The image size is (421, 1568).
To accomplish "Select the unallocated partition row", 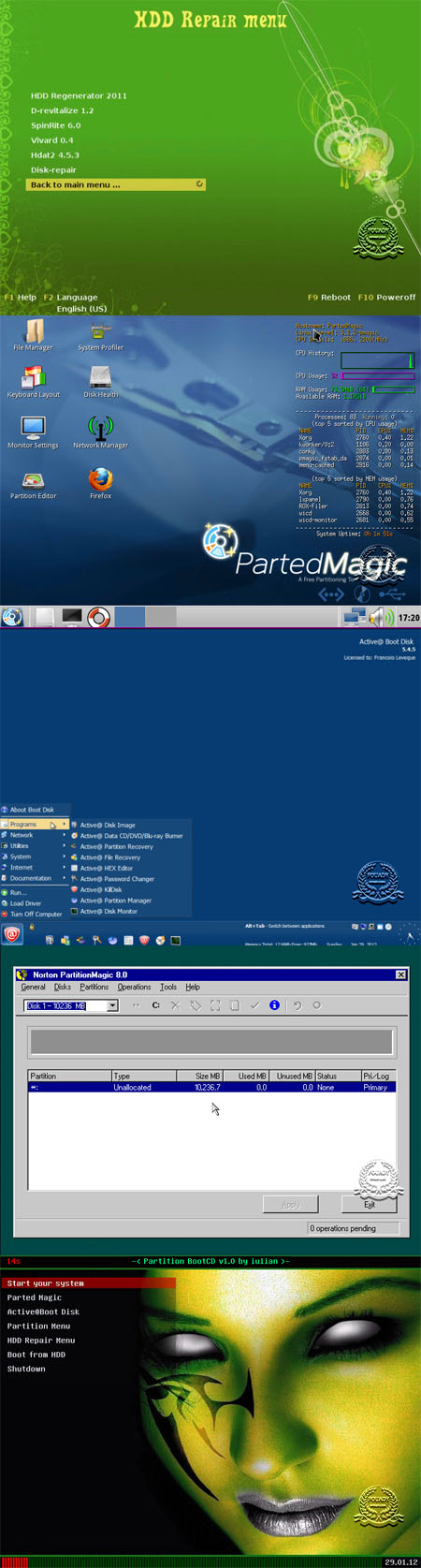I will [x=211, y=1088].
